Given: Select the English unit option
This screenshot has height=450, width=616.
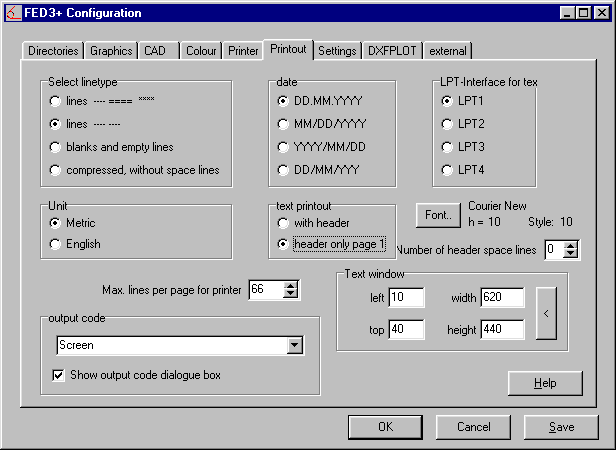Looking at the screenshot, I should (x=56, y=244).
